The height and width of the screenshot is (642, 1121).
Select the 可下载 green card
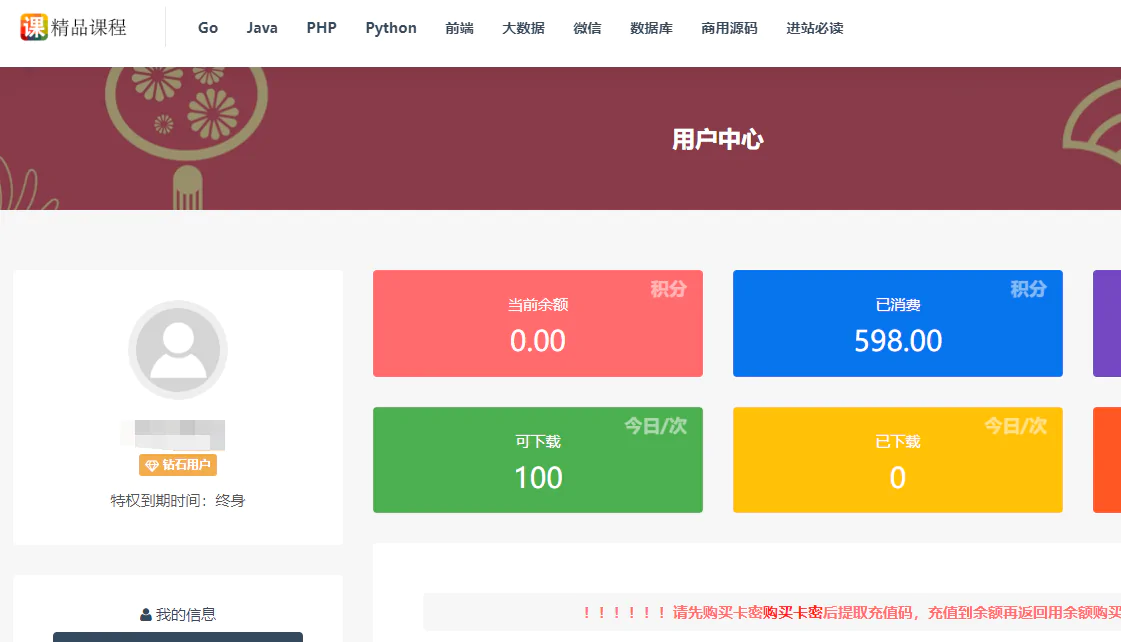pyautogui.click(x=538, y=460)
